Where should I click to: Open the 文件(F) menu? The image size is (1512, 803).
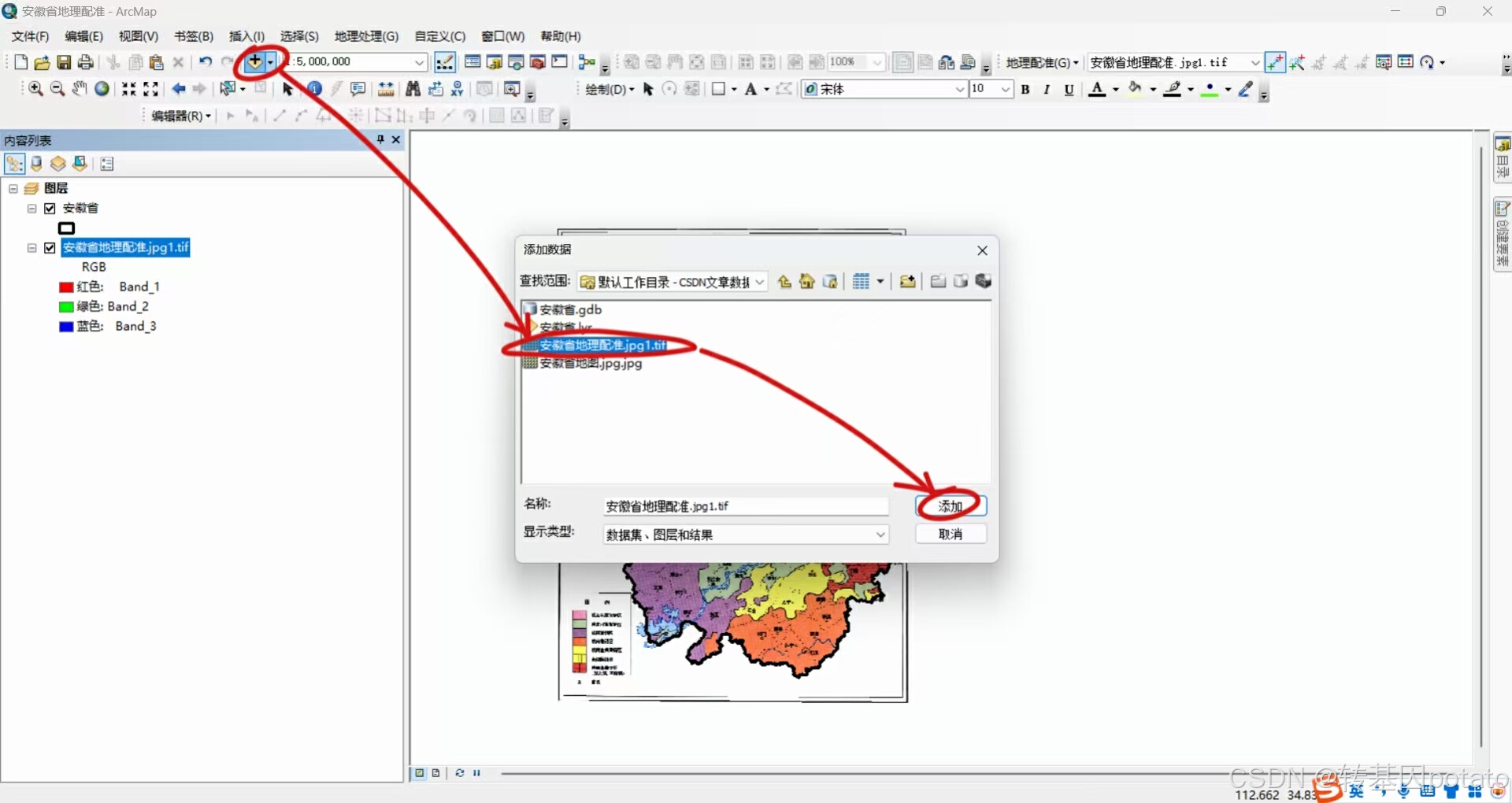(x=30, y=36)
